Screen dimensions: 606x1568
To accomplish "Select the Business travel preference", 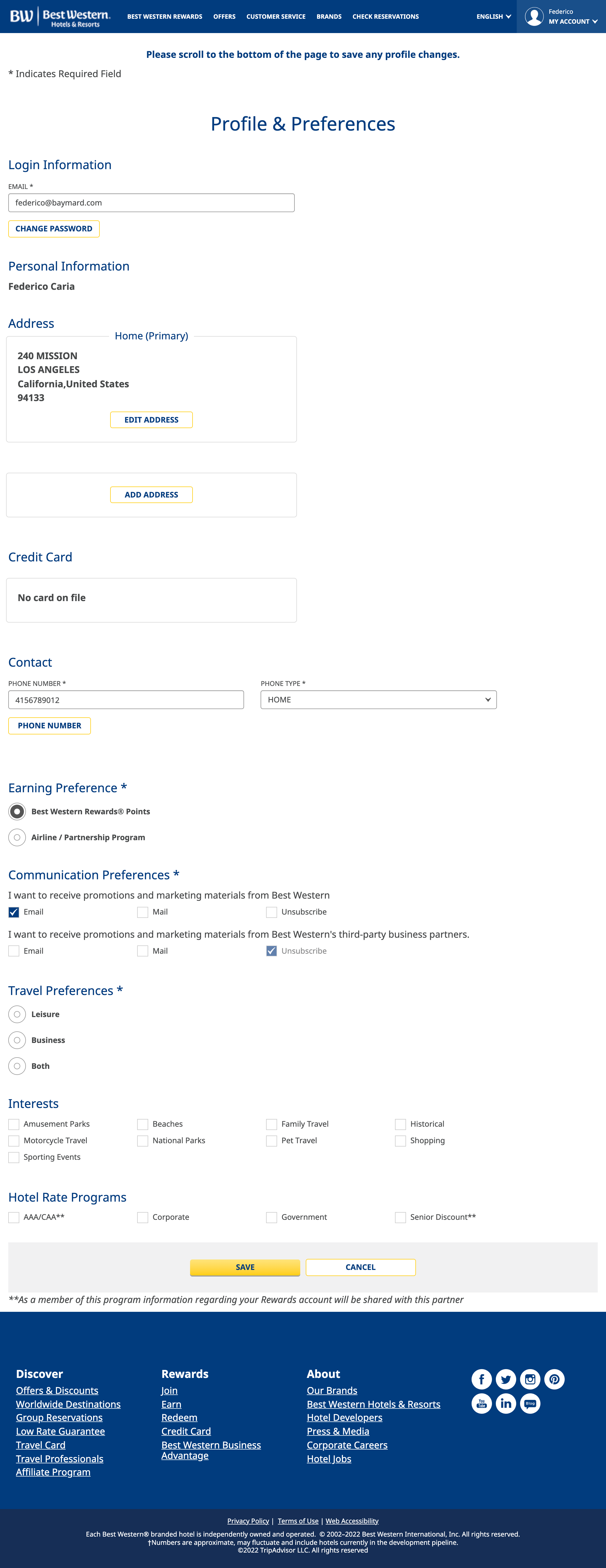I will [x=17, y=1040].
